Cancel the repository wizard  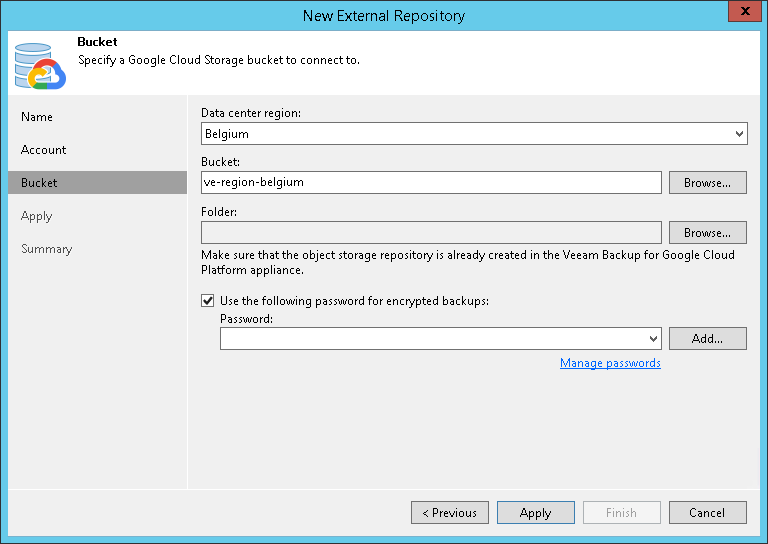click(x=707, y=513)
